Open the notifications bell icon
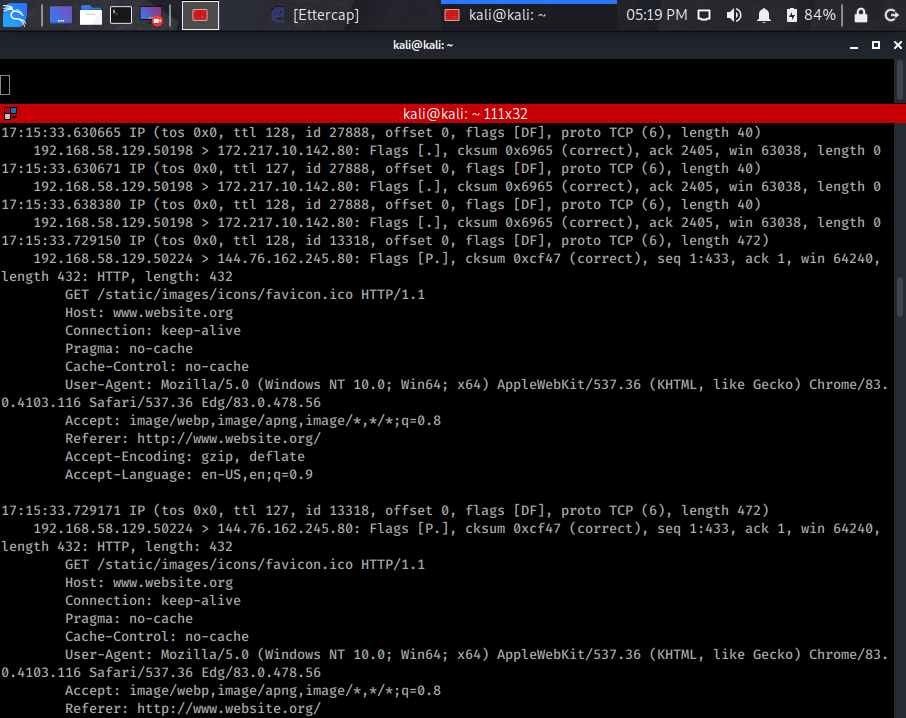906x718 pixels. coord(764,15)
